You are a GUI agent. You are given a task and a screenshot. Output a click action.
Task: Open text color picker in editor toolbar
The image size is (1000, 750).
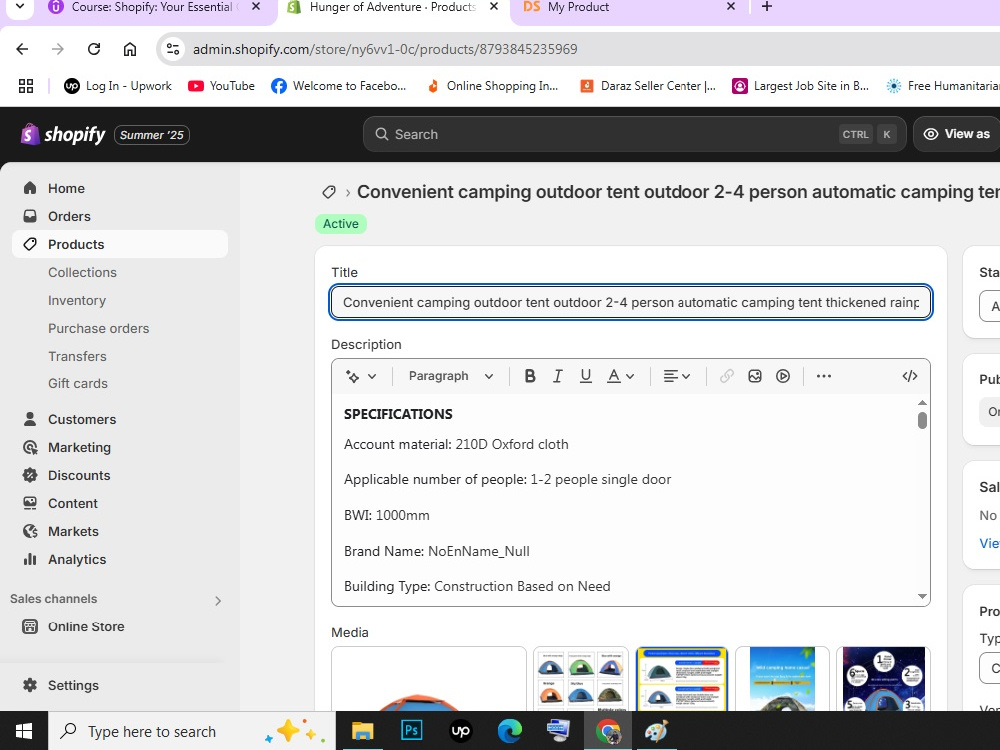click(x=620, y=376)
